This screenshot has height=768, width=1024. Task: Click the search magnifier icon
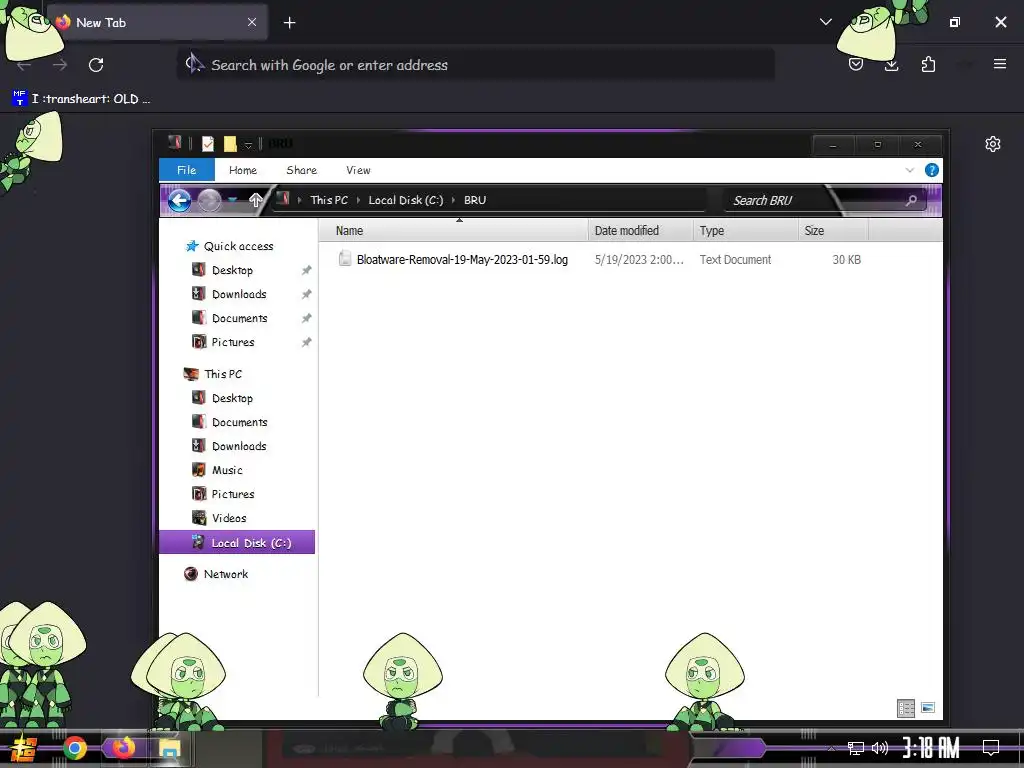click(912, 201)
